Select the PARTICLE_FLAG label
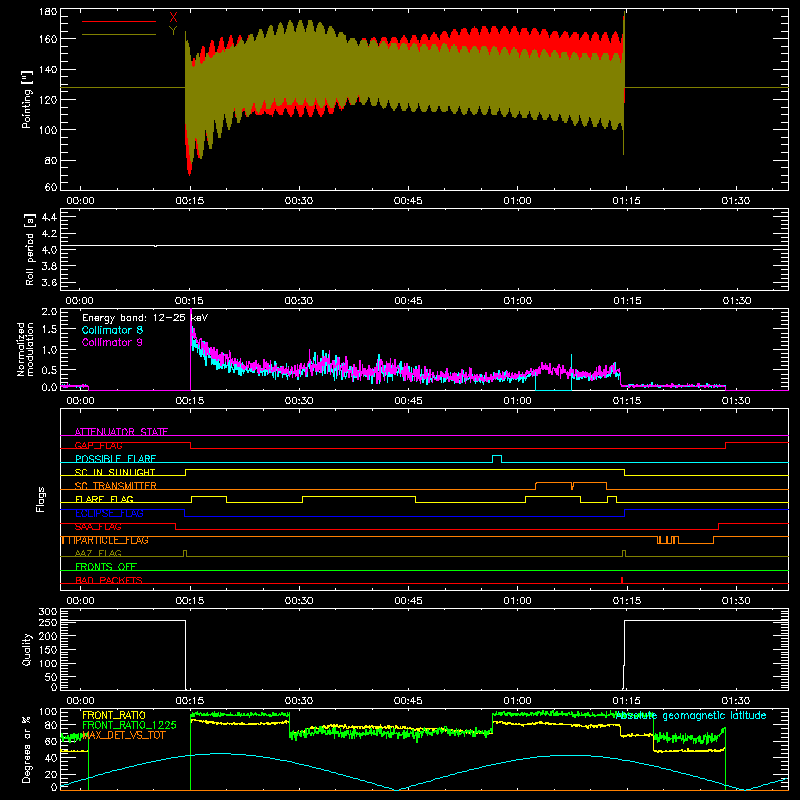Viewport: 800px width, 800px height. (112, 540)
